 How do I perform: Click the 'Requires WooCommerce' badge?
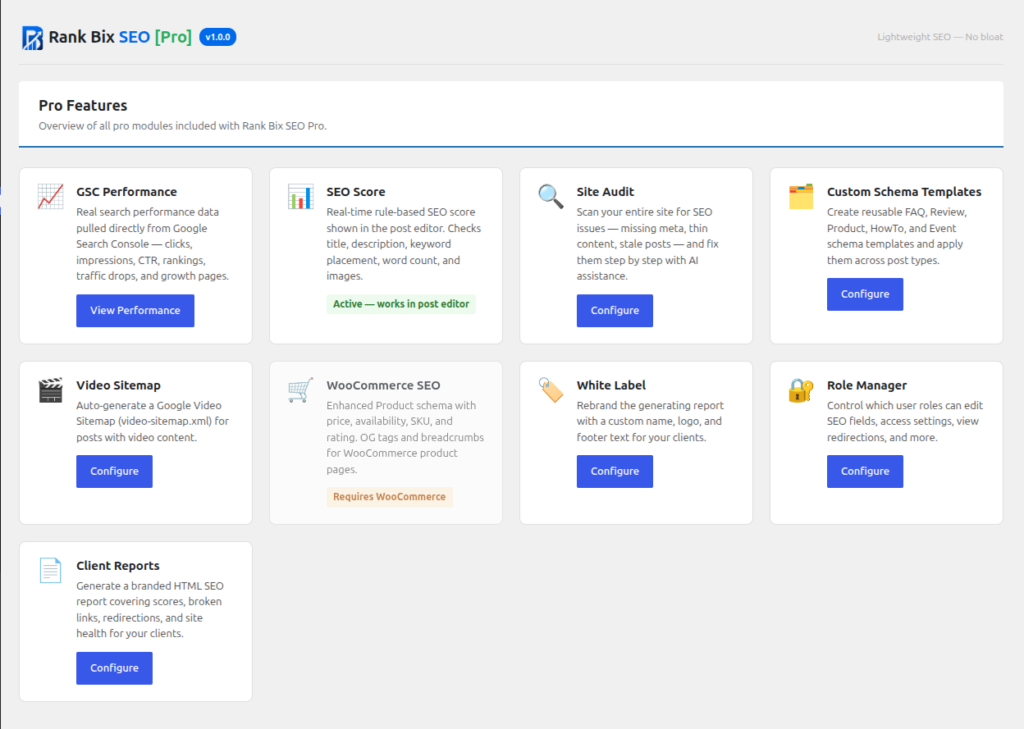[389, 496]
